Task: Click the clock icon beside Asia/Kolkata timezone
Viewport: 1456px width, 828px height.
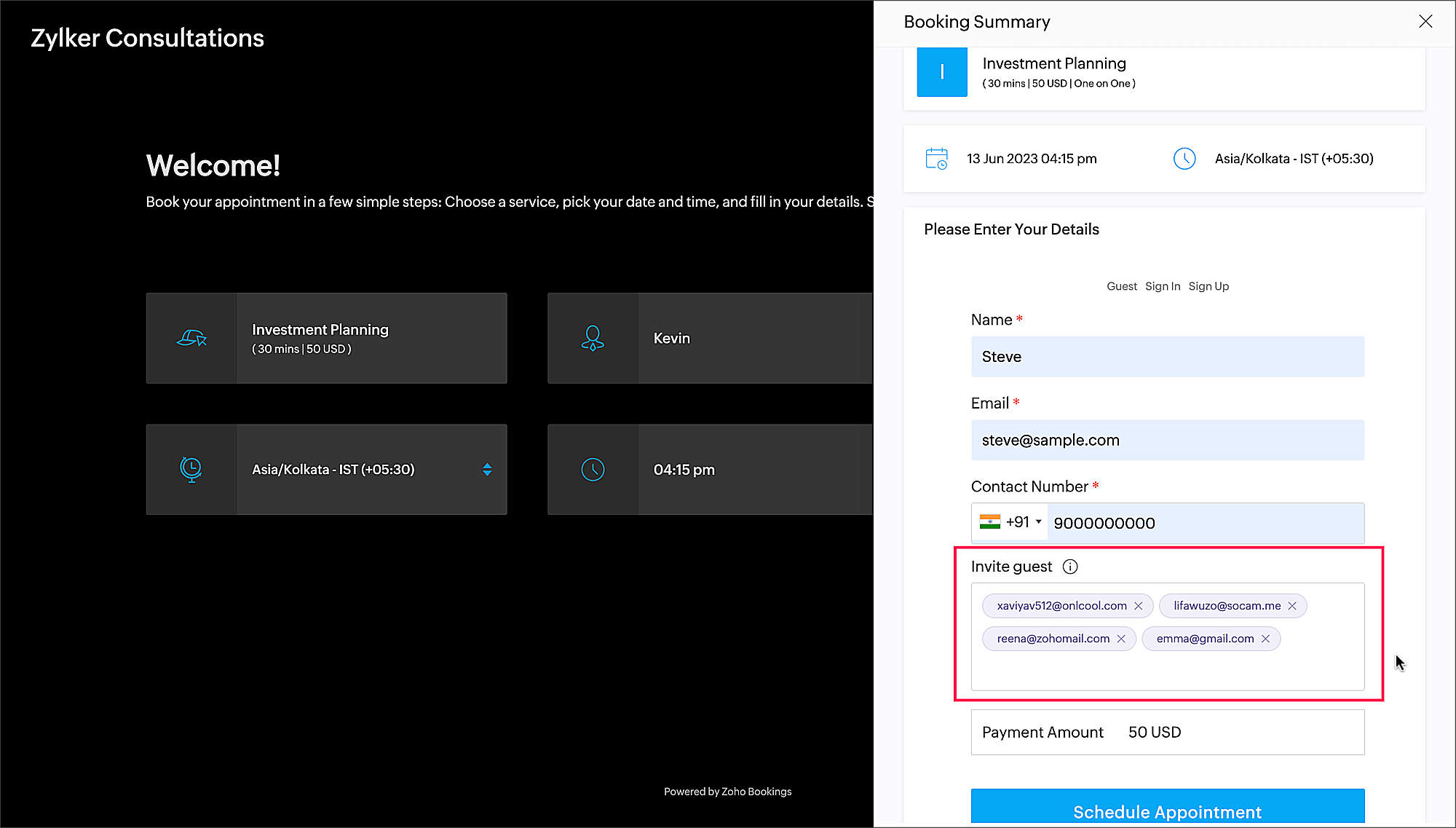Action: coord(1184,159)
